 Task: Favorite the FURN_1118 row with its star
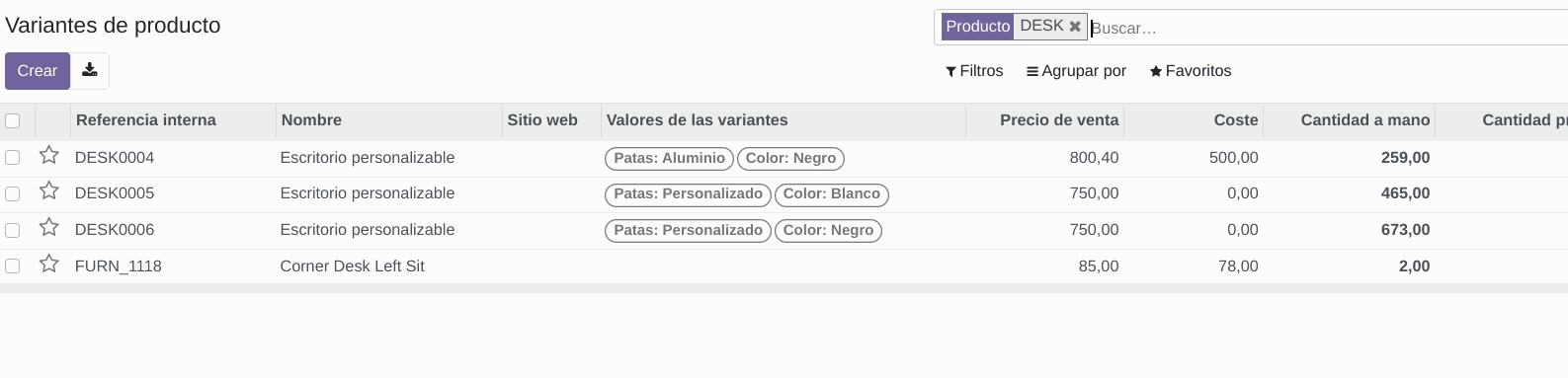tap(49, 265)
